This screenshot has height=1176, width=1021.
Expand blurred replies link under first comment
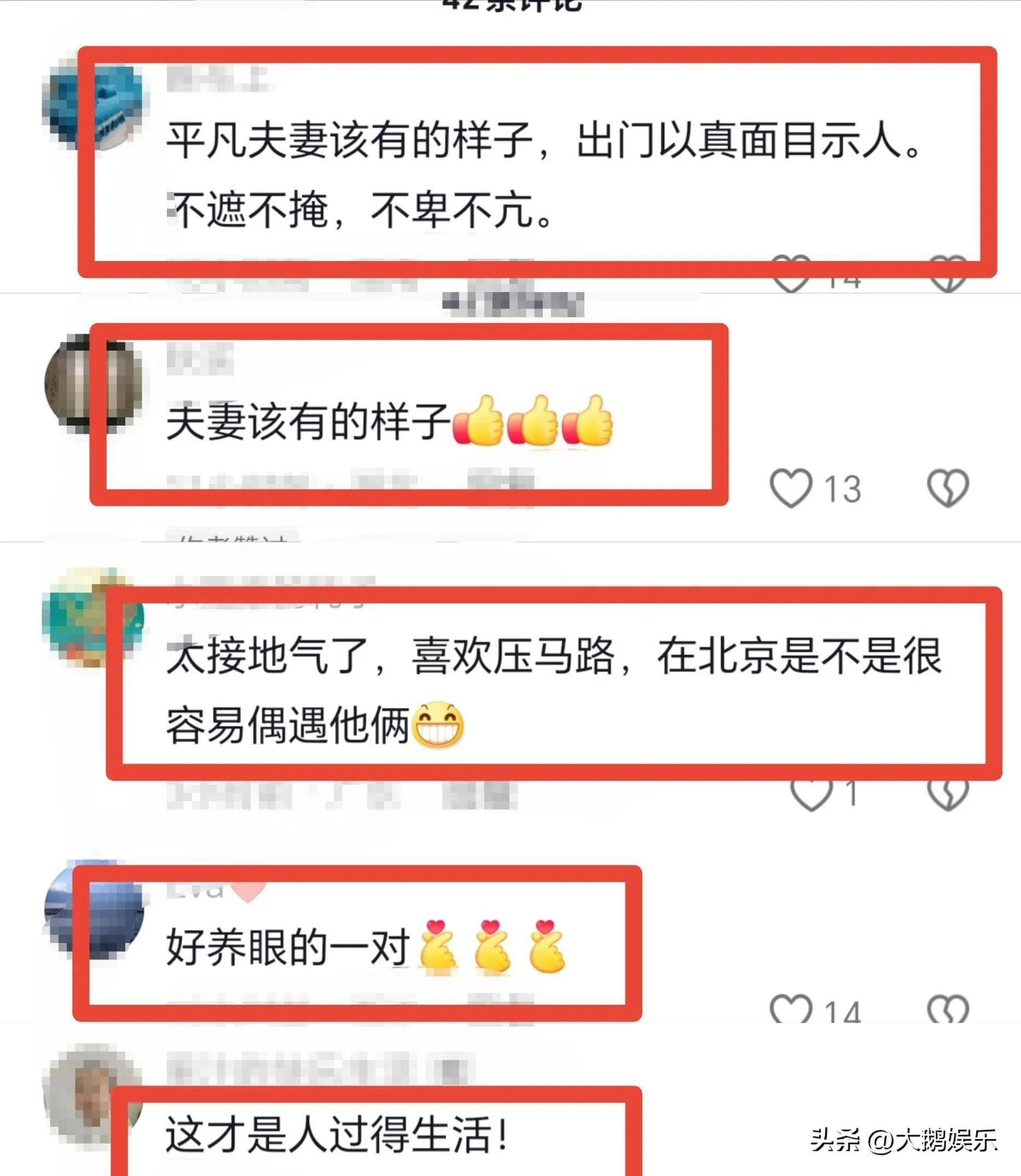pos(513,304)
